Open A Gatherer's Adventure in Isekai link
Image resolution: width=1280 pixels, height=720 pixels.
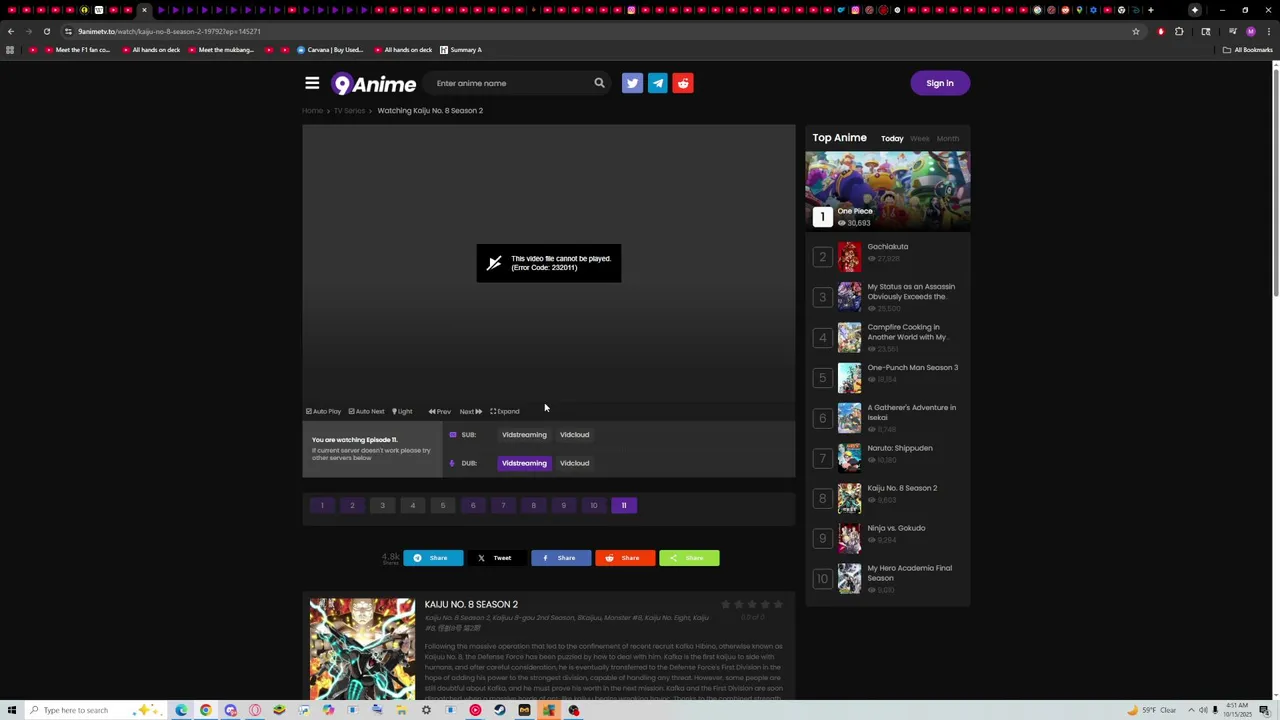coord(911,412)
